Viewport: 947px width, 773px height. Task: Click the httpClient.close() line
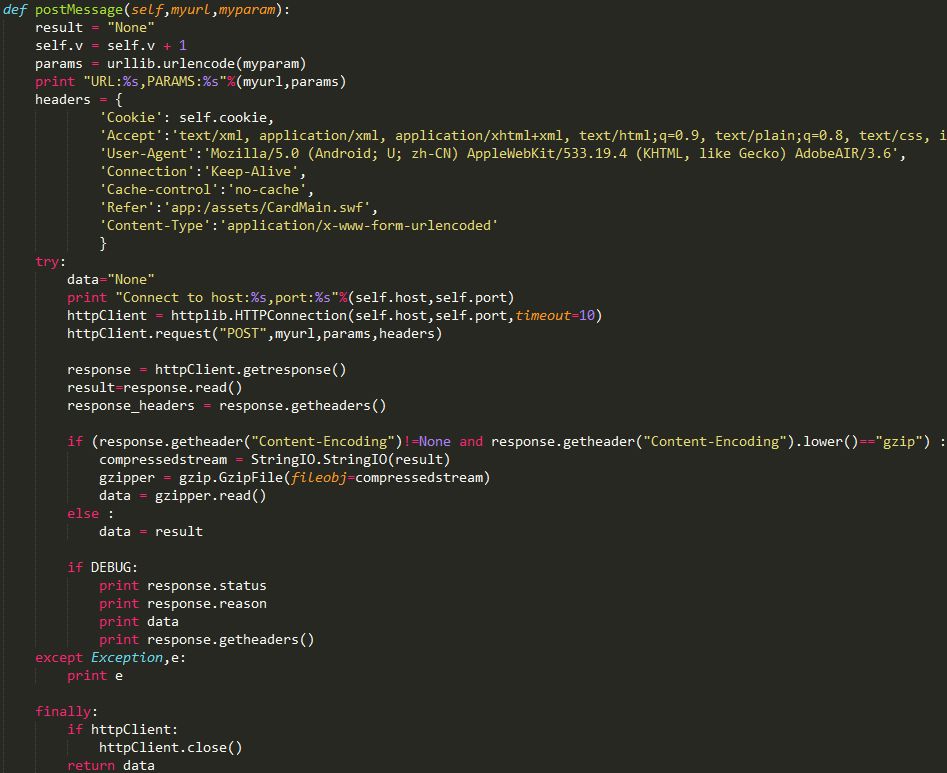tap(170, 748)
